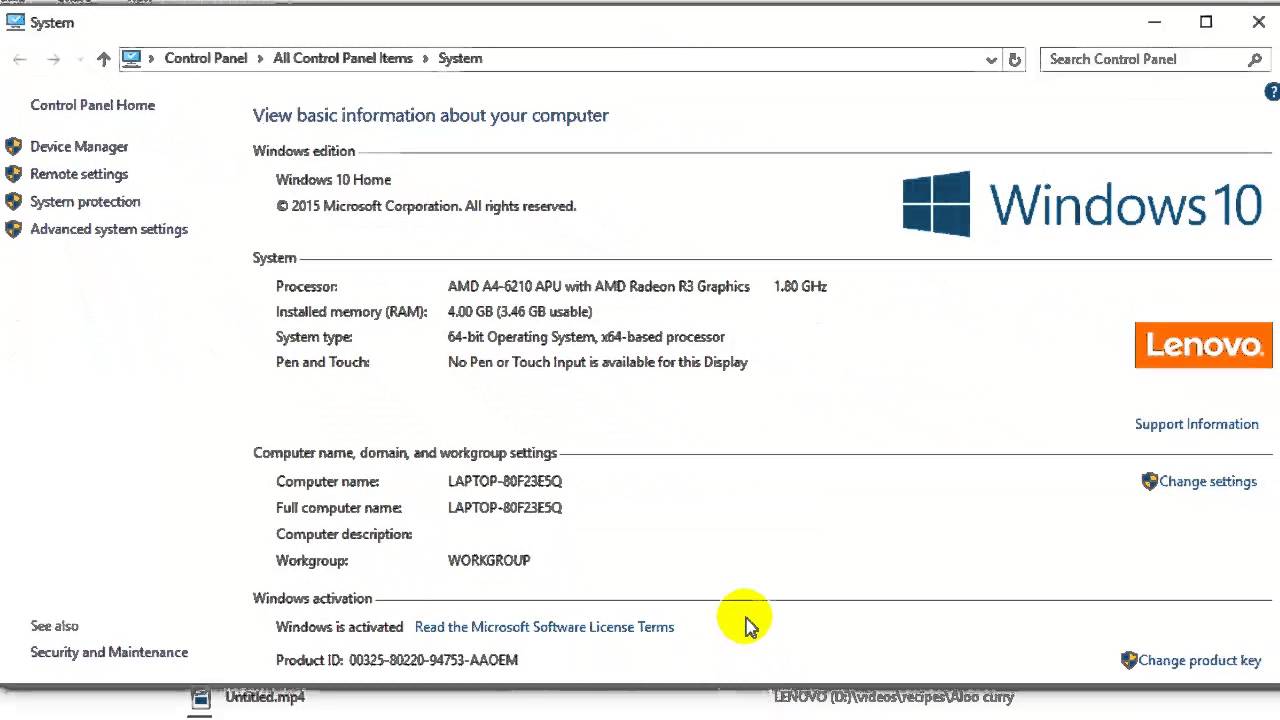Select Control Panel breadcrumb
Image resolution: width=1280 pixels, height=720 pixels.
pos(206,58)
